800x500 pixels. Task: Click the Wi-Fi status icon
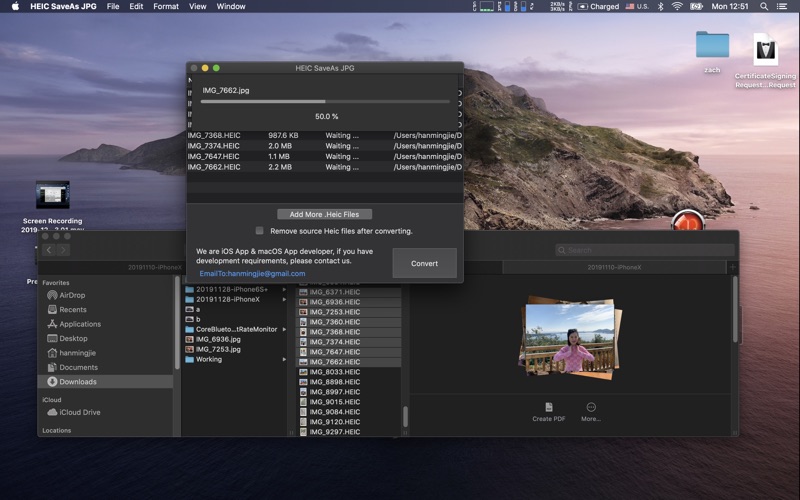click(x=677, y=6)
